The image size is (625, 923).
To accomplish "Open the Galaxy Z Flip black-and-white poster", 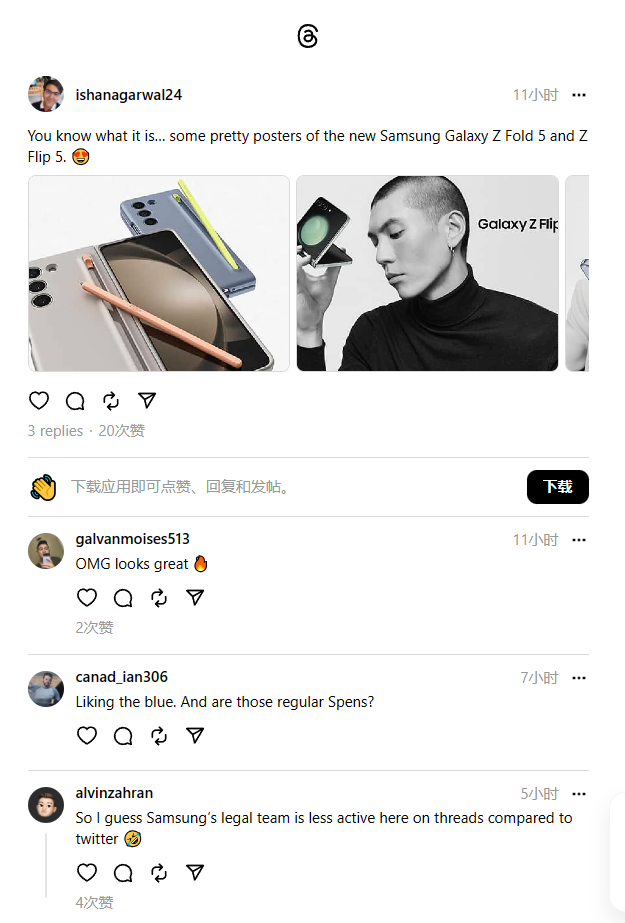I will [x=427, y=273].
